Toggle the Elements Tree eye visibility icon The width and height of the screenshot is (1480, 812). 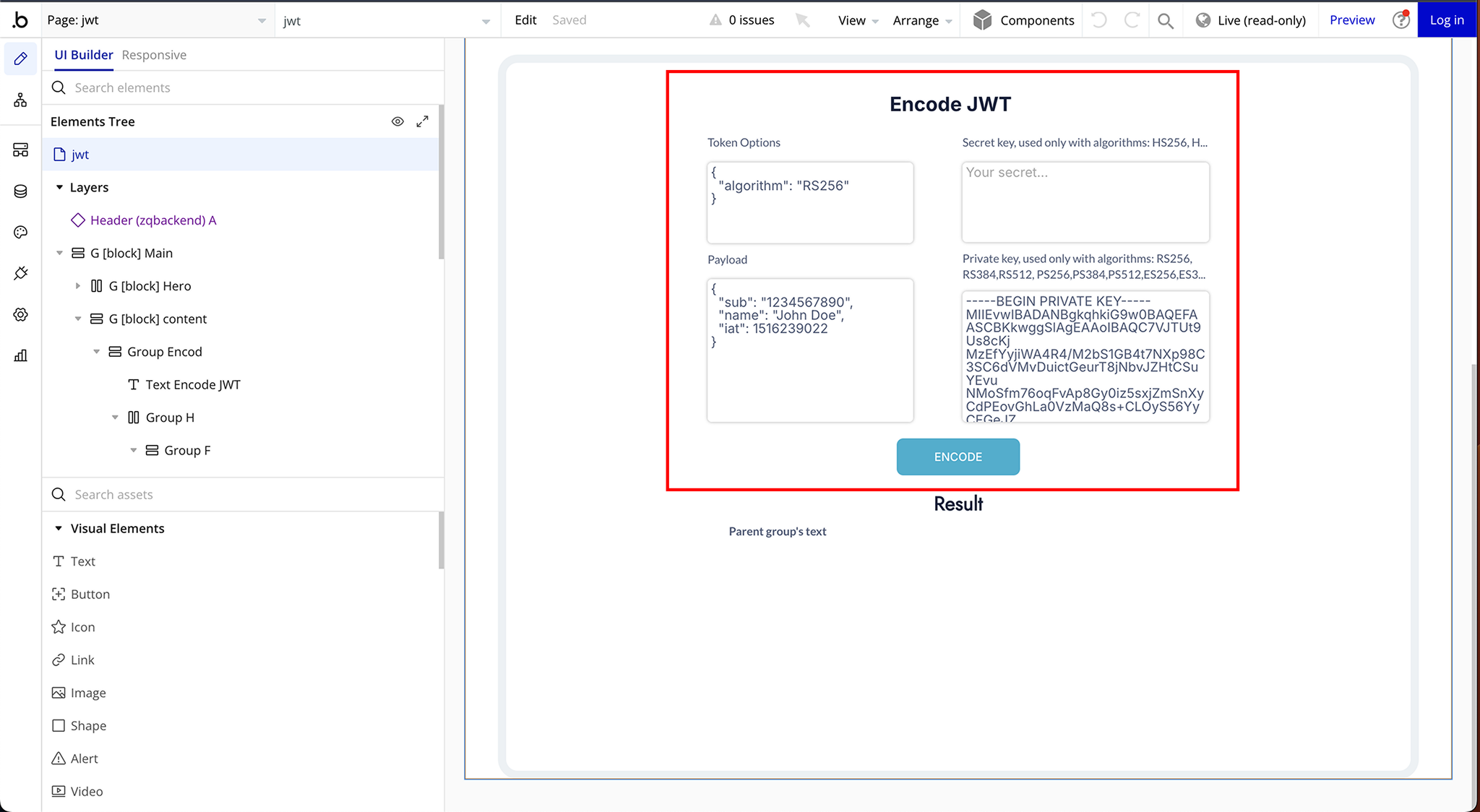point(397,121)
